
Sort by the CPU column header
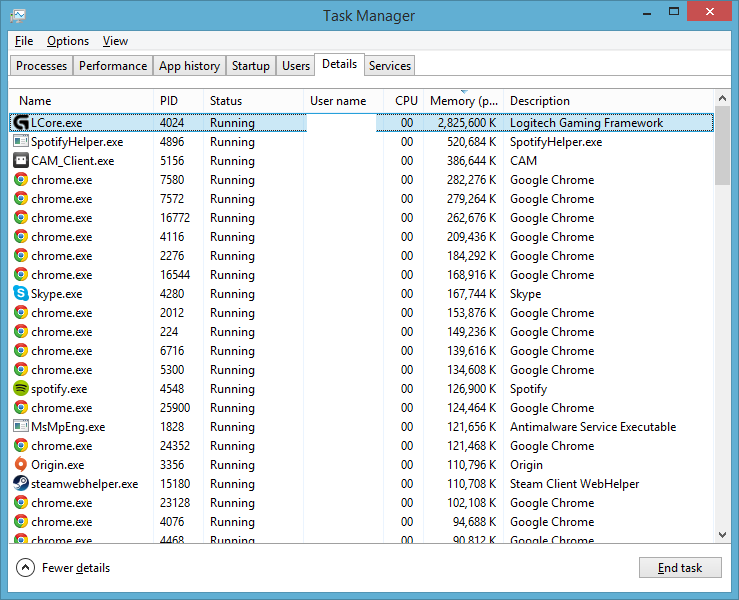point(403,101)
